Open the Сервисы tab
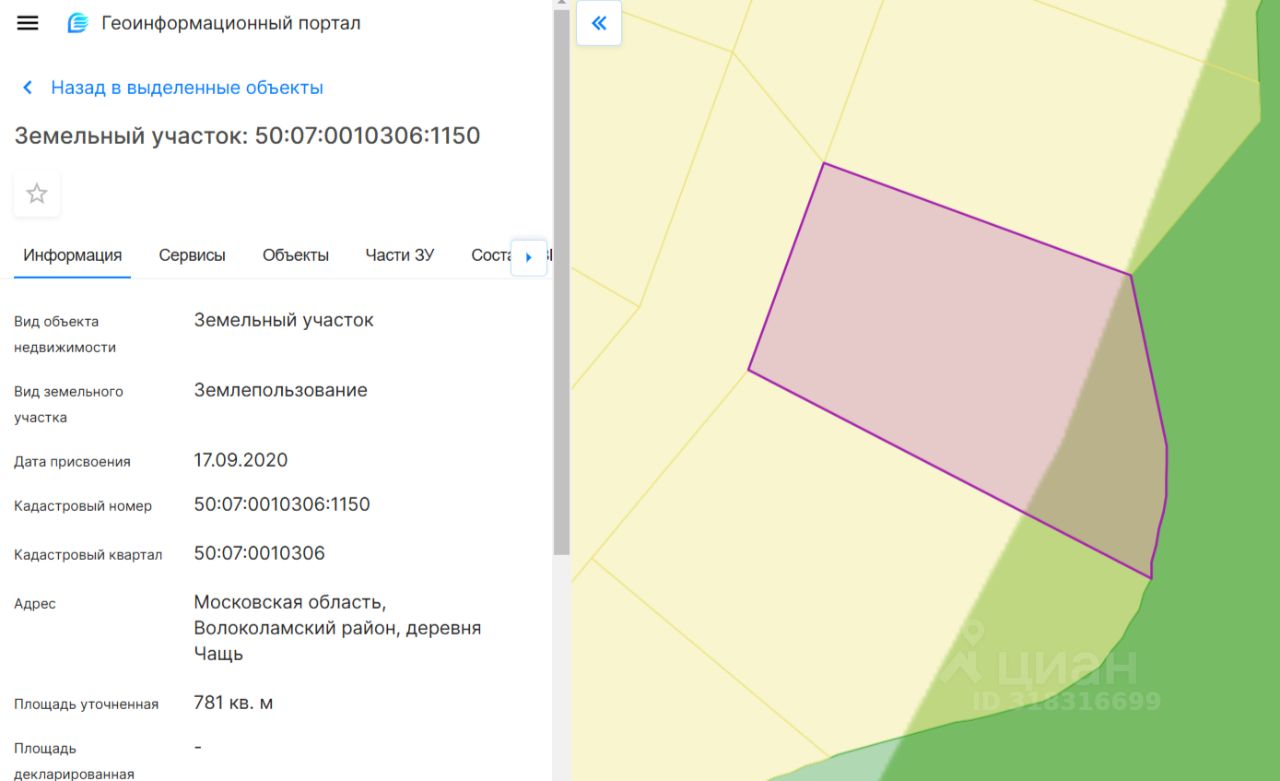This screenshot has height=781, width=1280. pyautogui.click(x=192, y=255)
